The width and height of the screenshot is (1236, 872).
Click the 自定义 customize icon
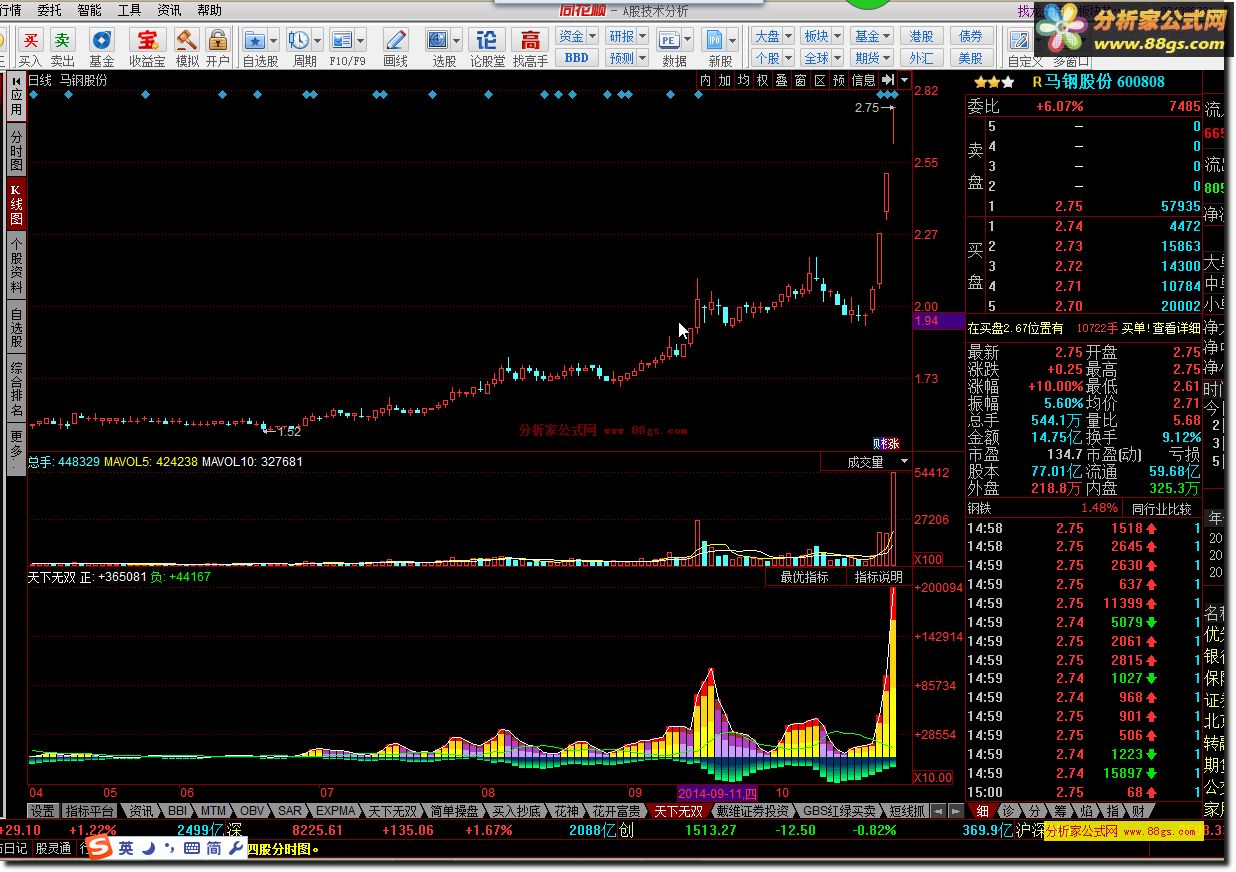point(1019,41)
